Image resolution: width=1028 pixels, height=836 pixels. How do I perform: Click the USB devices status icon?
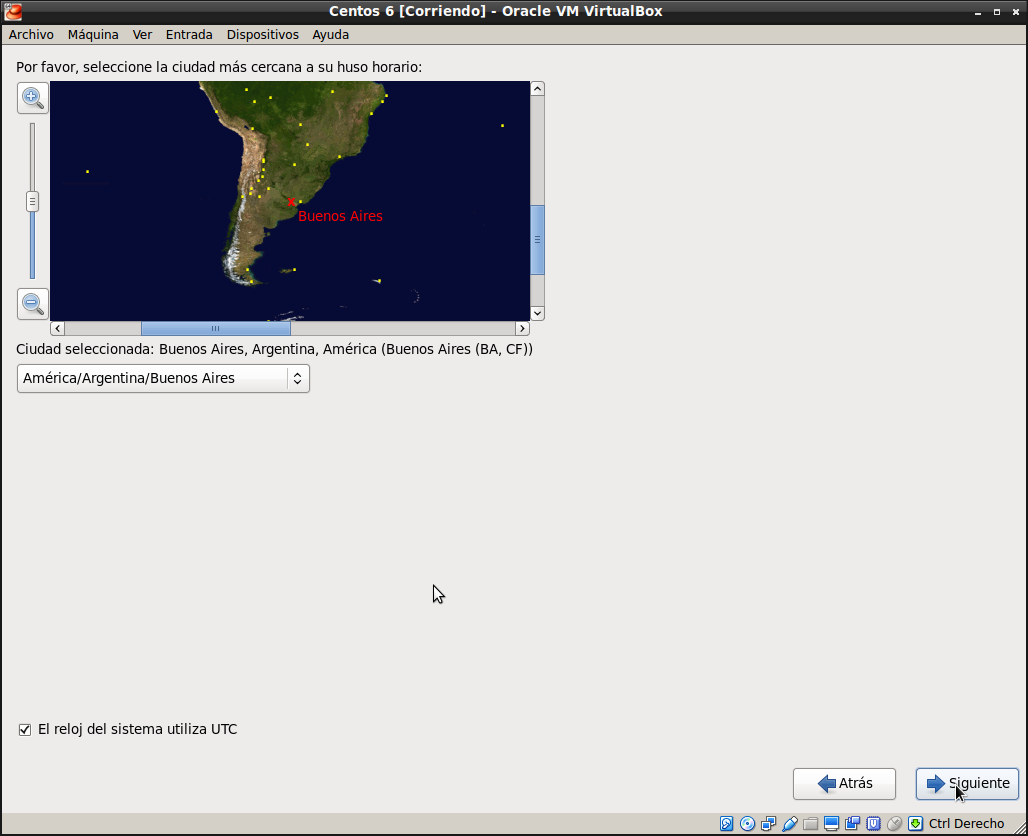(790, 824)
